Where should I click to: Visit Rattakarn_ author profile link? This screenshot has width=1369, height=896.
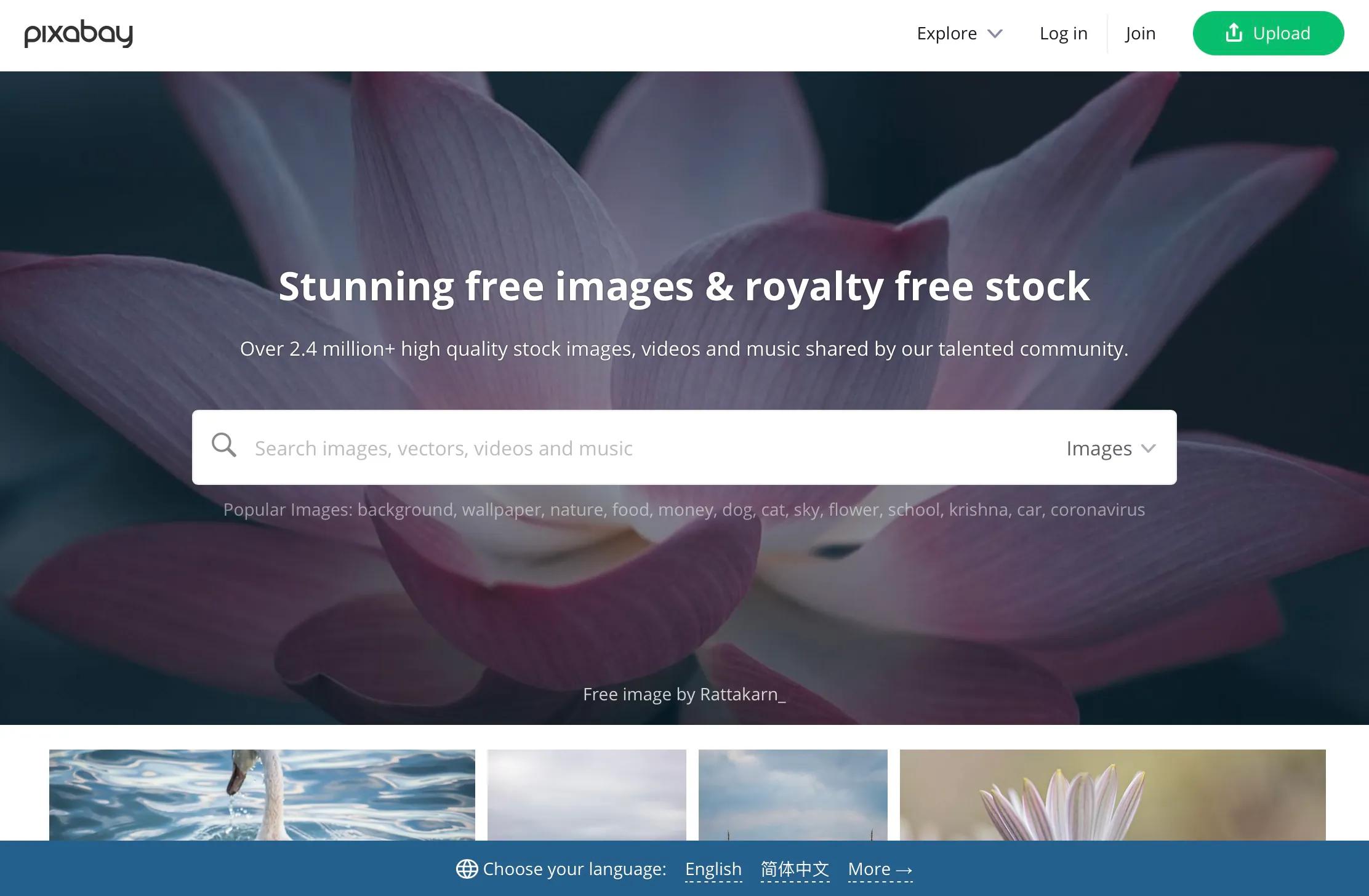coord(743,694)
